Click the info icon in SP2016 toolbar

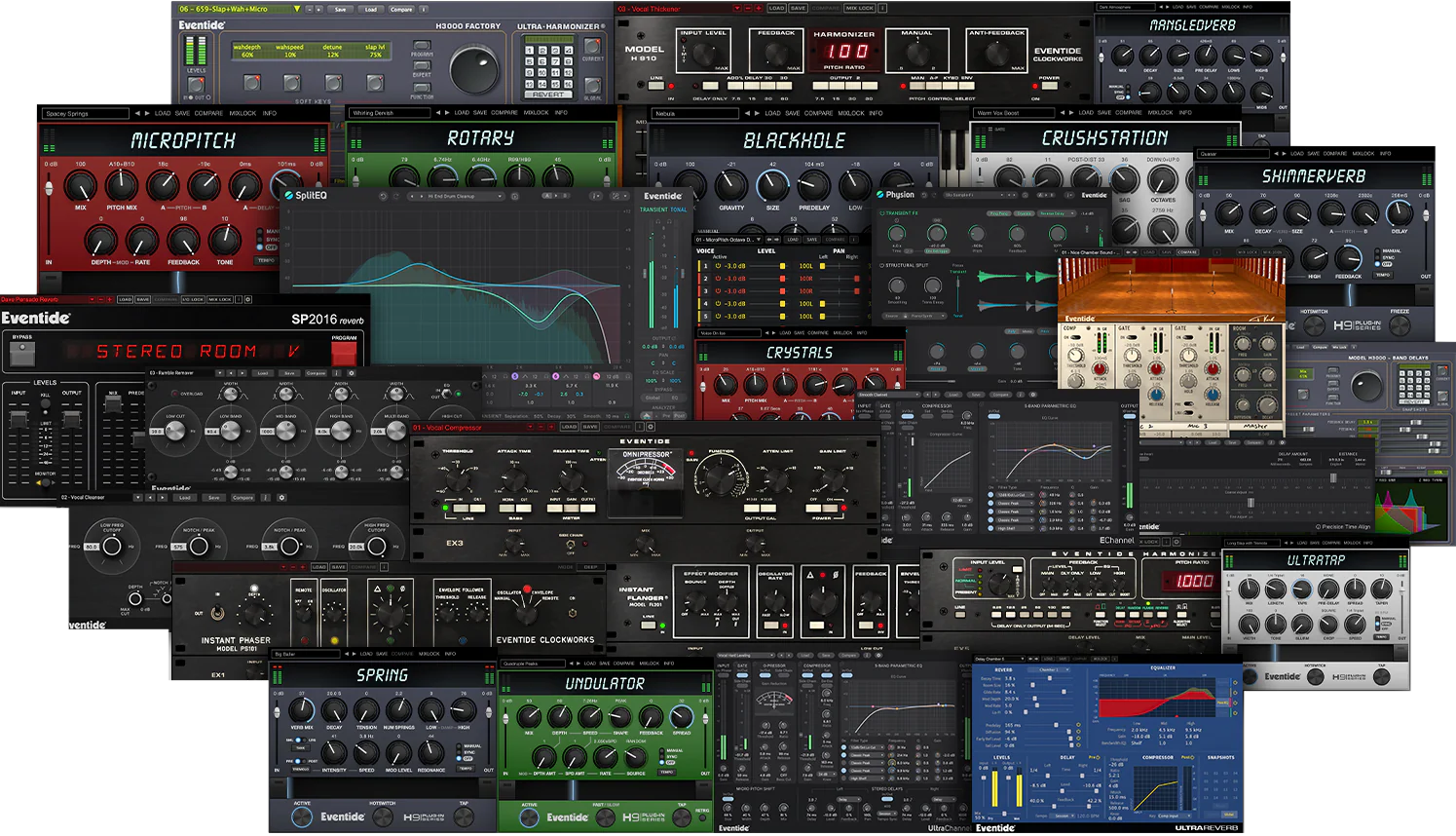[x=239, y=300]
